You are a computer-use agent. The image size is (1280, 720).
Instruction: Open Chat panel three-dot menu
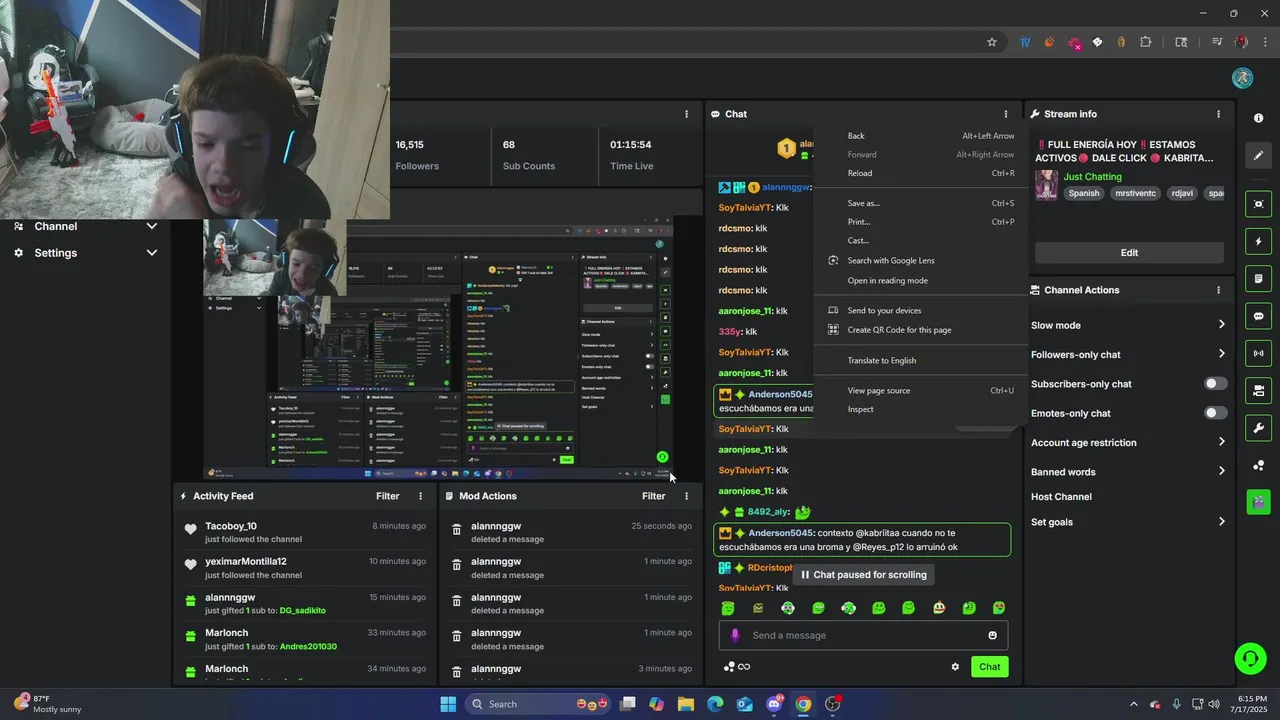coord(1006,114)
